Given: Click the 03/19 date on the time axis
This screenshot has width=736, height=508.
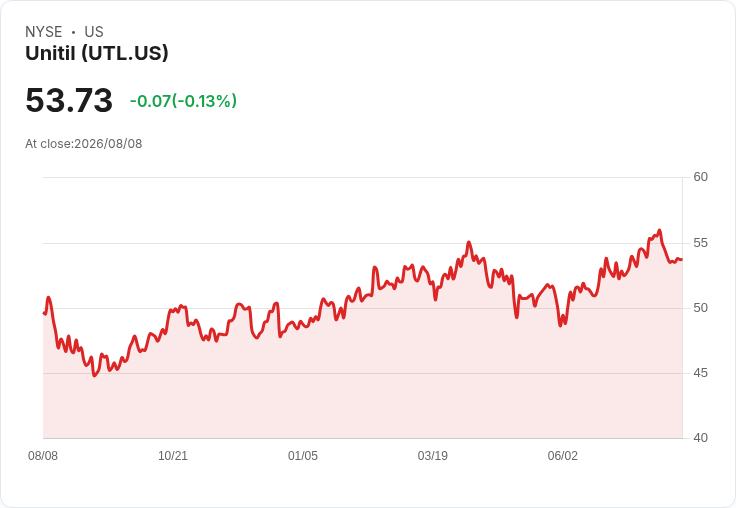Looking at the screenshot, I should pyautogui.click(x=433, y=456).
